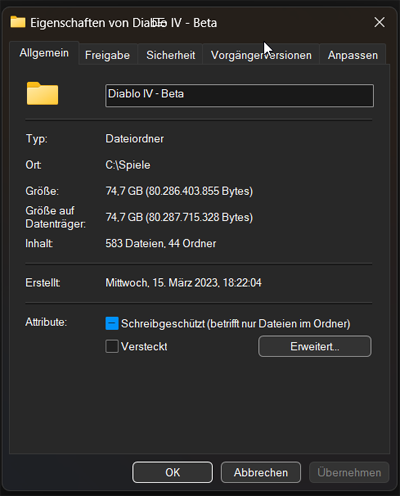Enable the Versteckt checkbox
Screen dimensions: 400x496
click(x=112, y=346)
